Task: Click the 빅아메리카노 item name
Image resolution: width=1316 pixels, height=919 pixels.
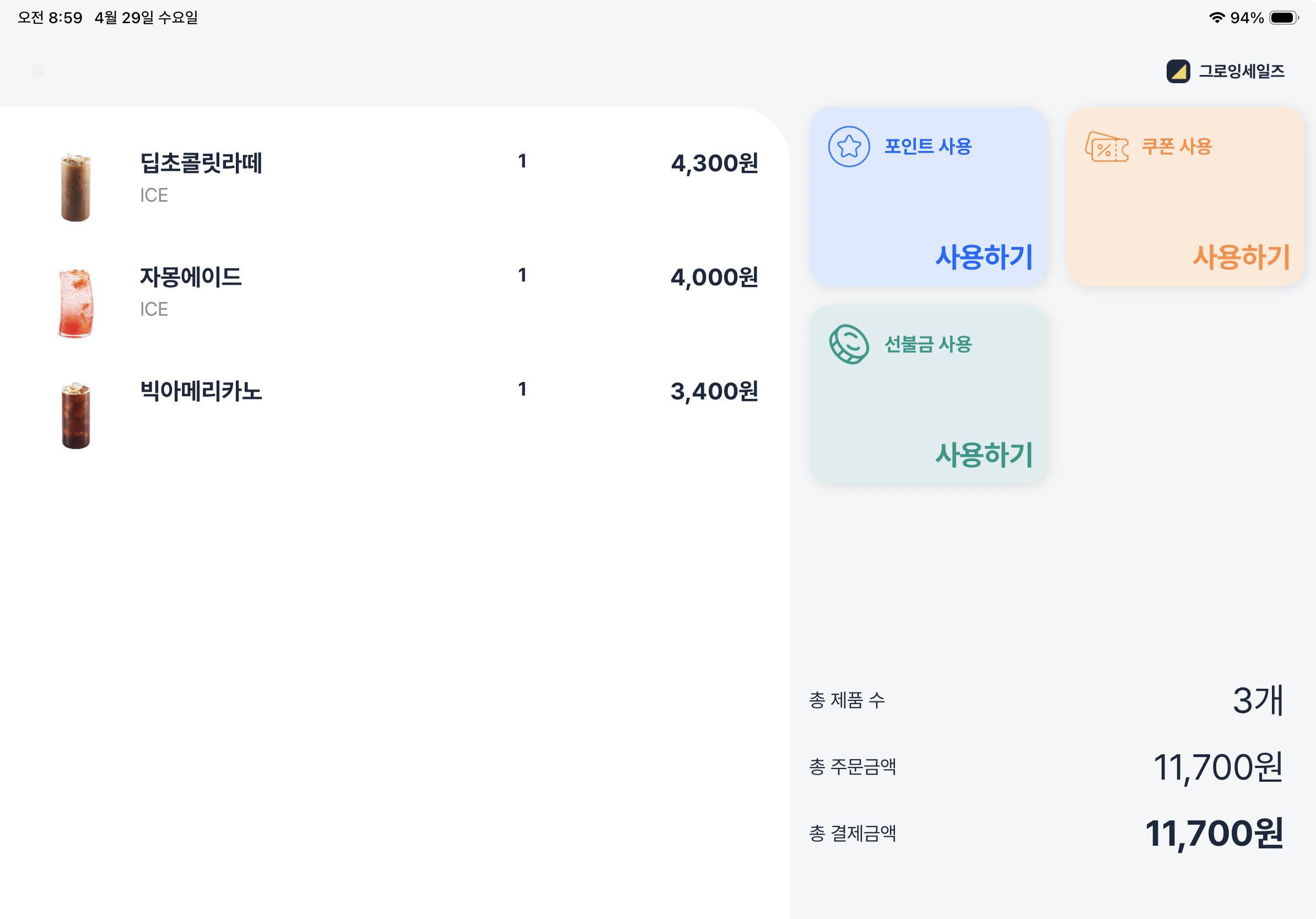Action: [201, 391]
